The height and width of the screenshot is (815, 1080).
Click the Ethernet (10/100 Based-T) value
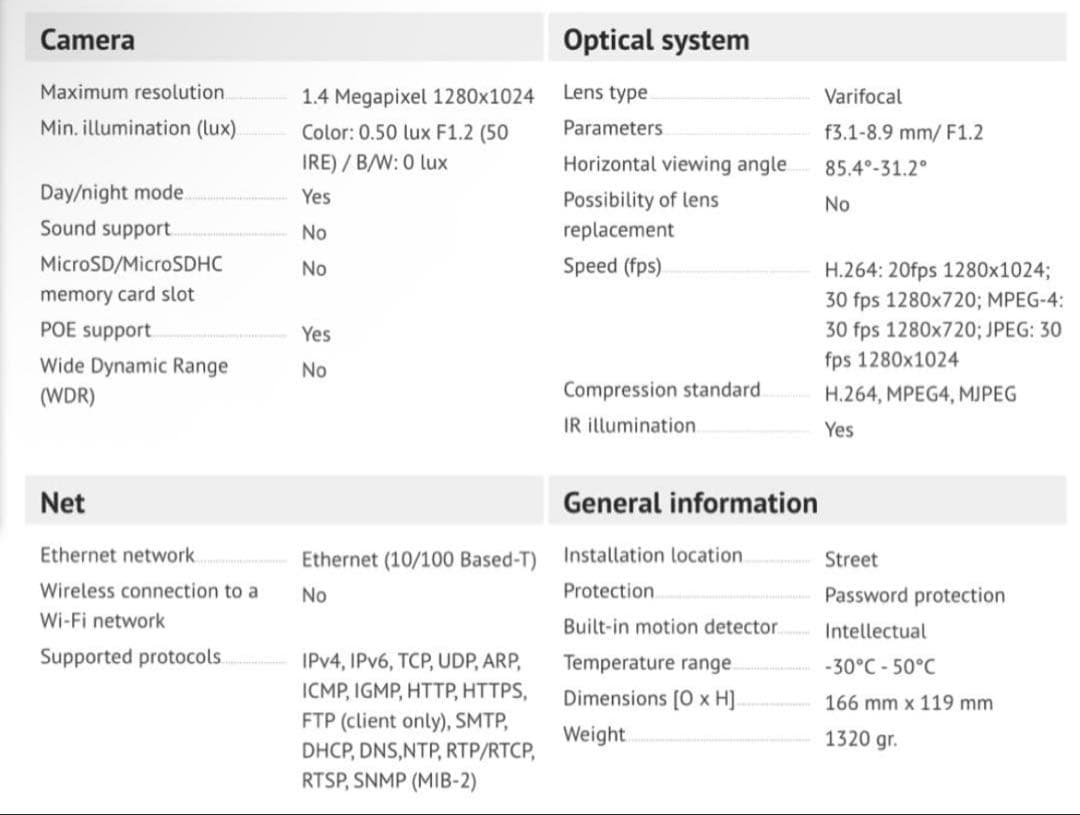419,559
